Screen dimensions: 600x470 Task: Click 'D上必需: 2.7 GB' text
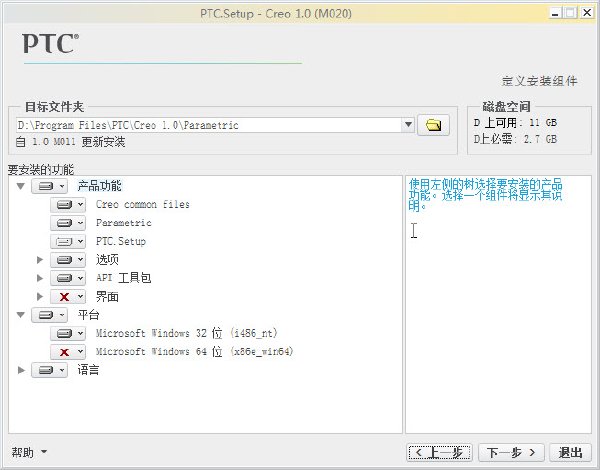click(515, 139)
